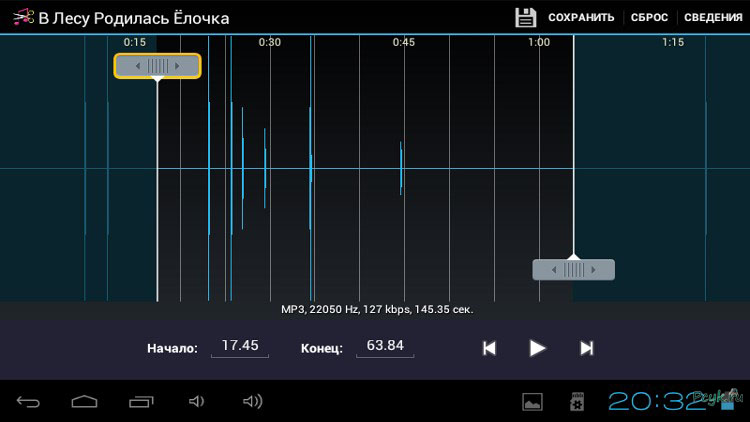Lower the volume with speaker icon
Image resolution: width=750 pixels, height=422 pixels.
(196, 402)
